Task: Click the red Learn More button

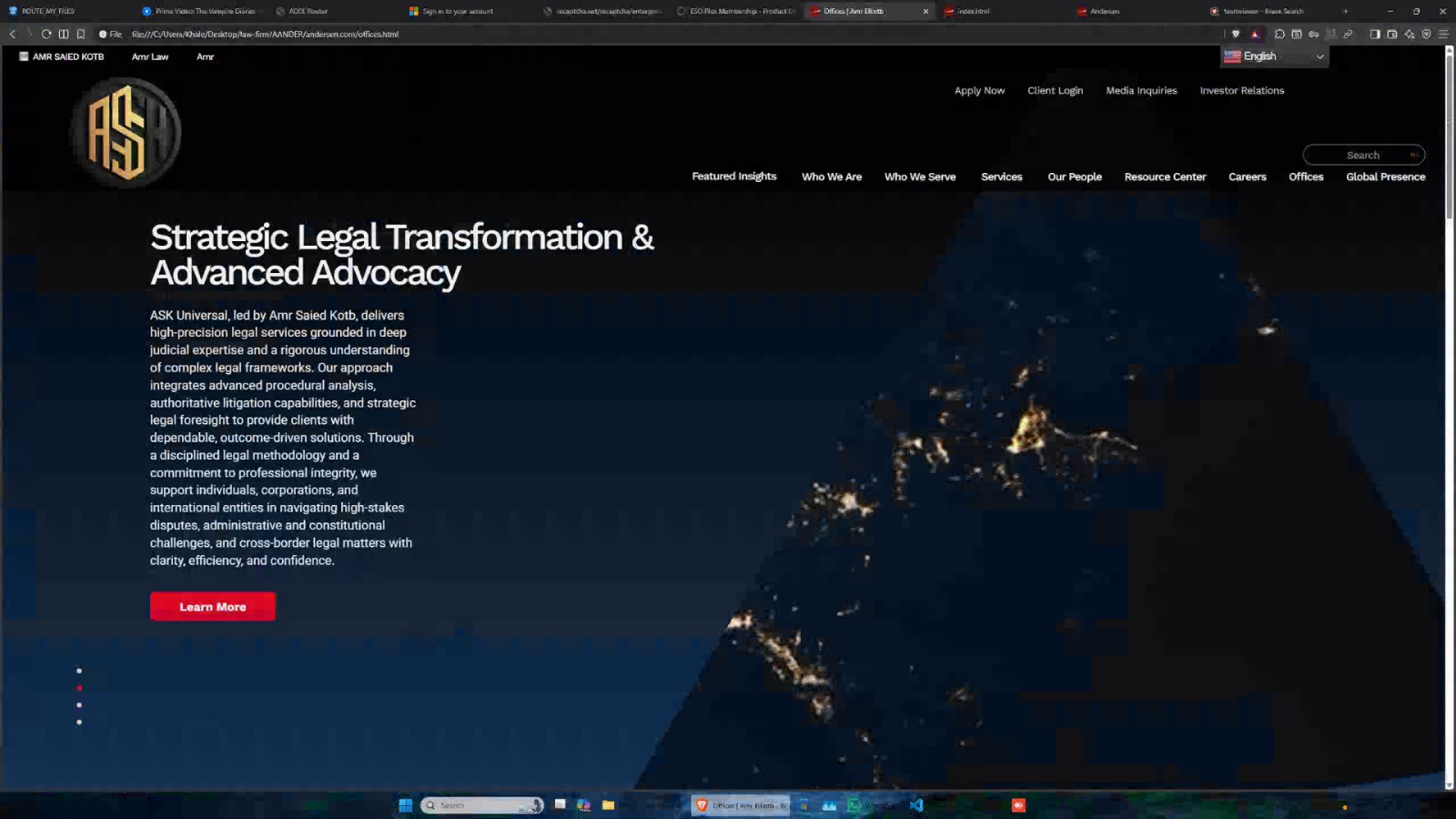Action: tap(212, 607)
